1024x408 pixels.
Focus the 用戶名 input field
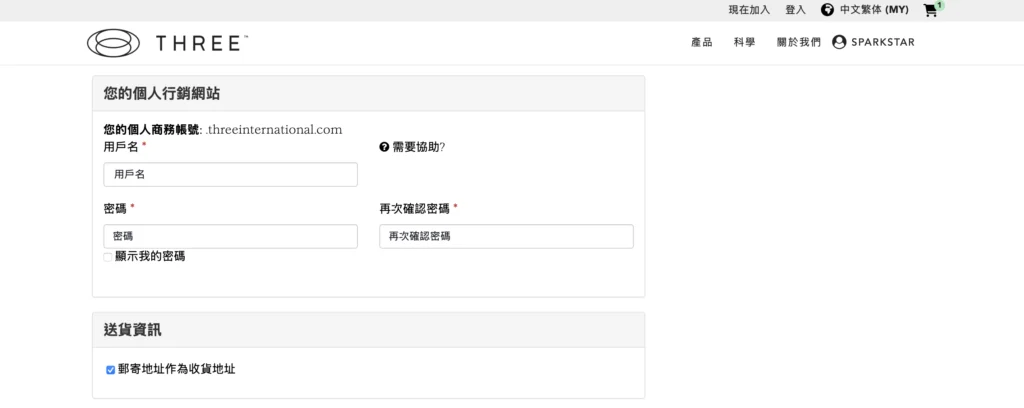[231, 174]
